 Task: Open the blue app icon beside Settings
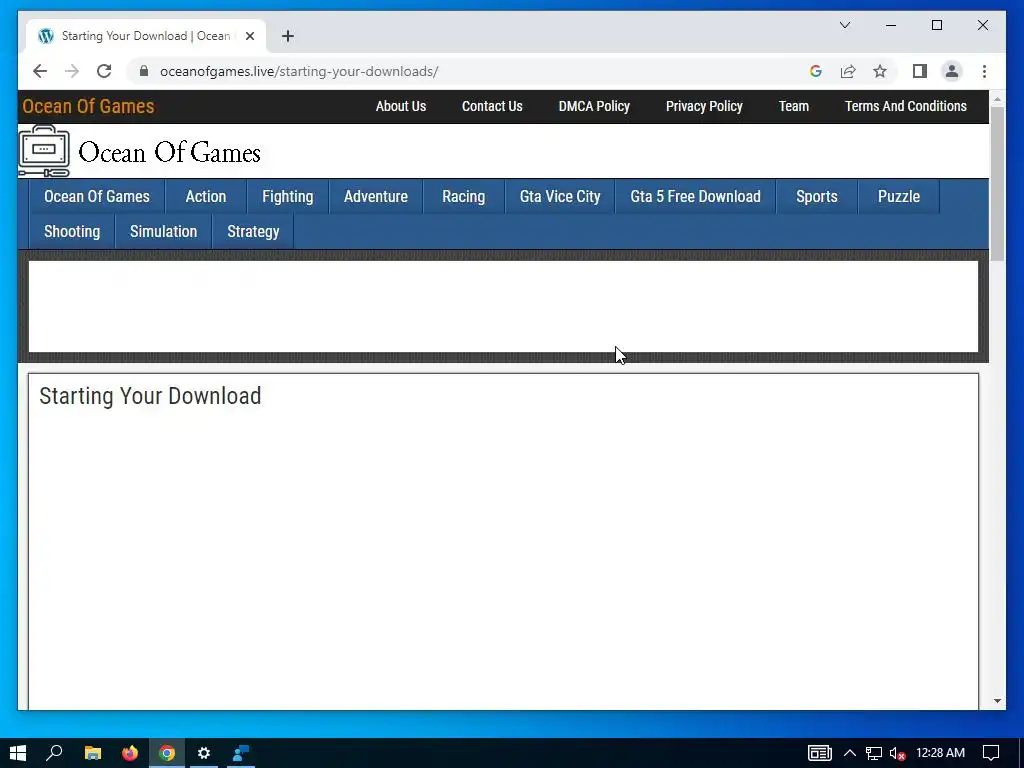click(x=241, y=753)
